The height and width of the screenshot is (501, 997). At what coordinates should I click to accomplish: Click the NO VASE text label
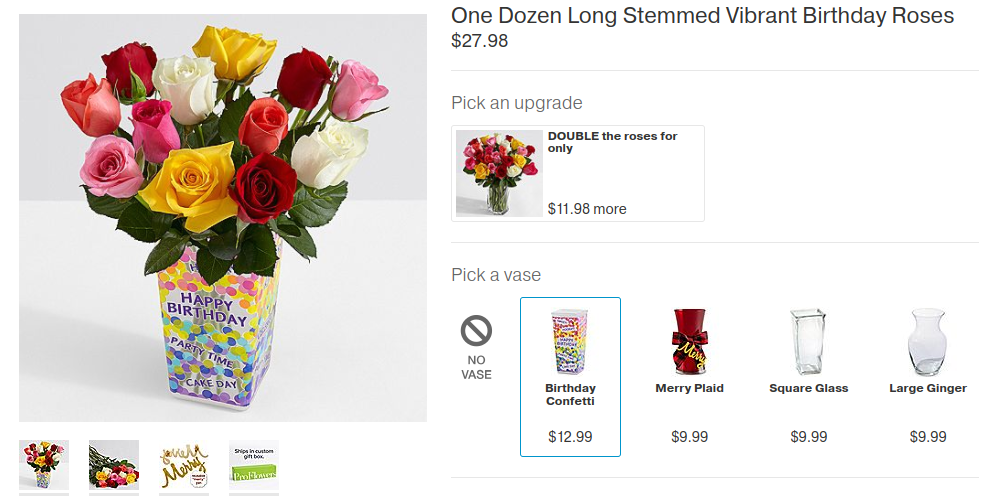(x=476, y=367)
